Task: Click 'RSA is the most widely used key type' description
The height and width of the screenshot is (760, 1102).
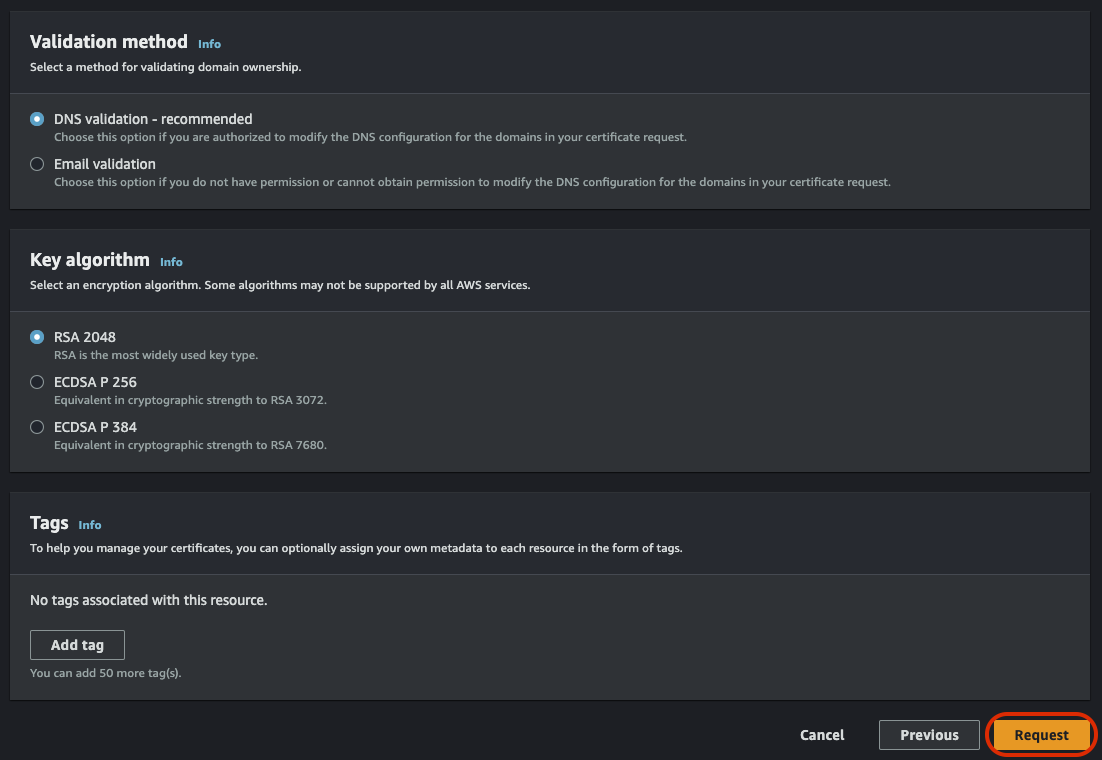Action: pyautogui.click(x=156, y=355)
